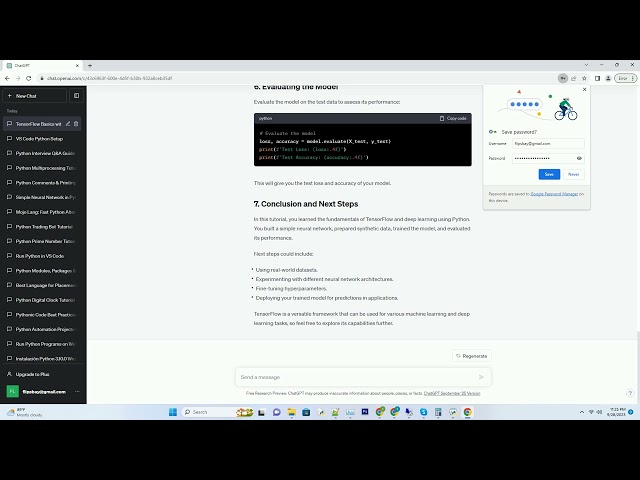
Task: Click Regenerate response button
Action: click(x=472, y=356)
